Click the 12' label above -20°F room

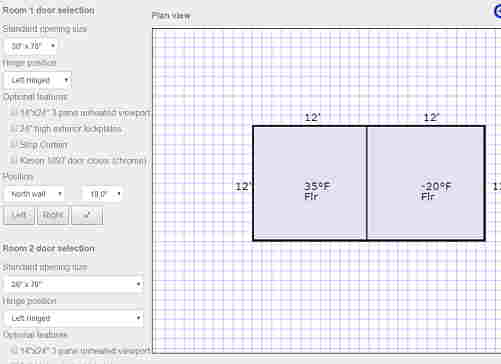(432, 117)
